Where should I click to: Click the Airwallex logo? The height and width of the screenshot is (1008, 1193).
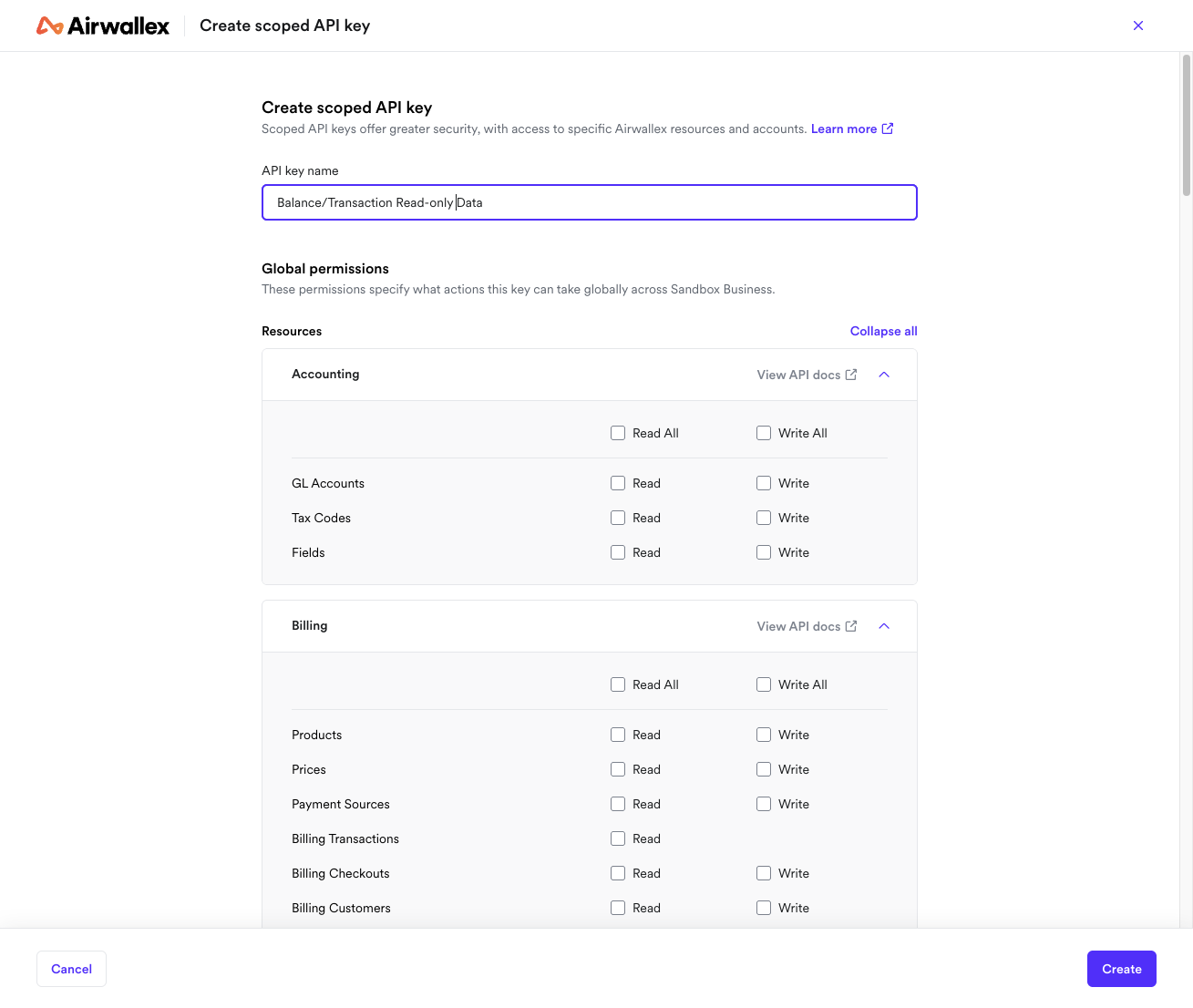click(103, 26)
